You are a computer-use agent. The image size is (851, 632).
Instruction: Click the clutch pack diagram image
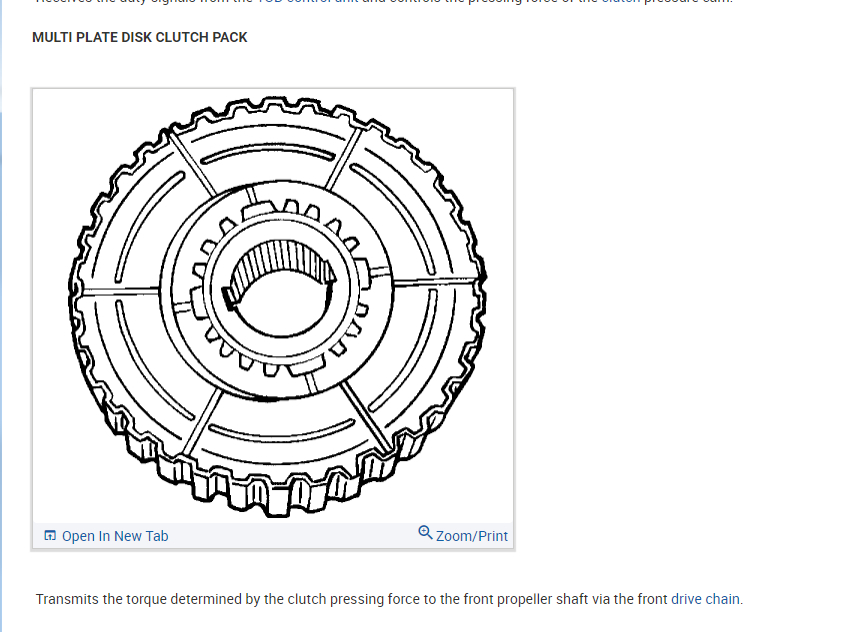click(x=272, y=306)
